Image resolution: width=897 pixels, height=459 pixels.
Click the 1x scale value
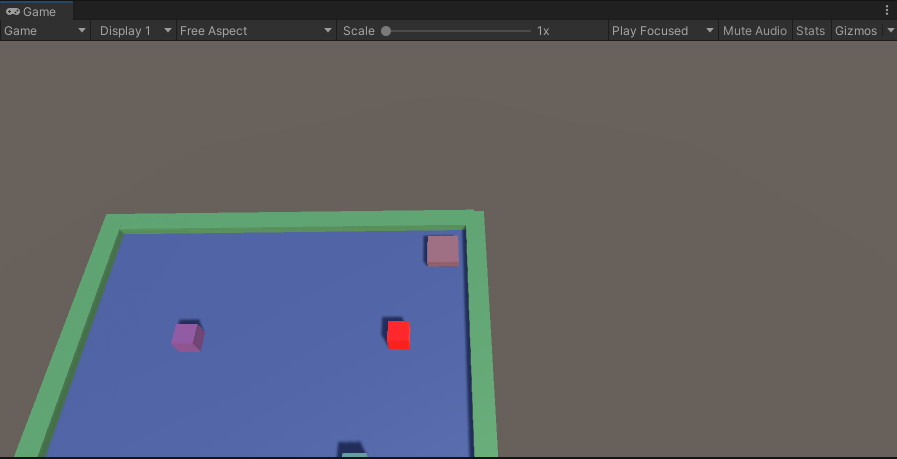[543, 31]
